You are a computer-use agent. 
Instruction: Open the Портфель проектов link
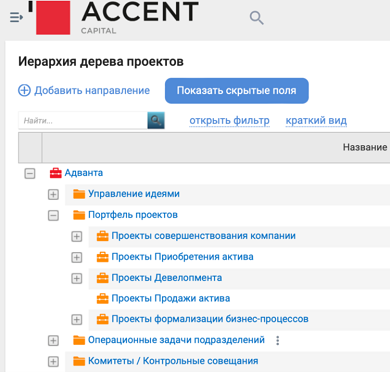click(133, 215)
